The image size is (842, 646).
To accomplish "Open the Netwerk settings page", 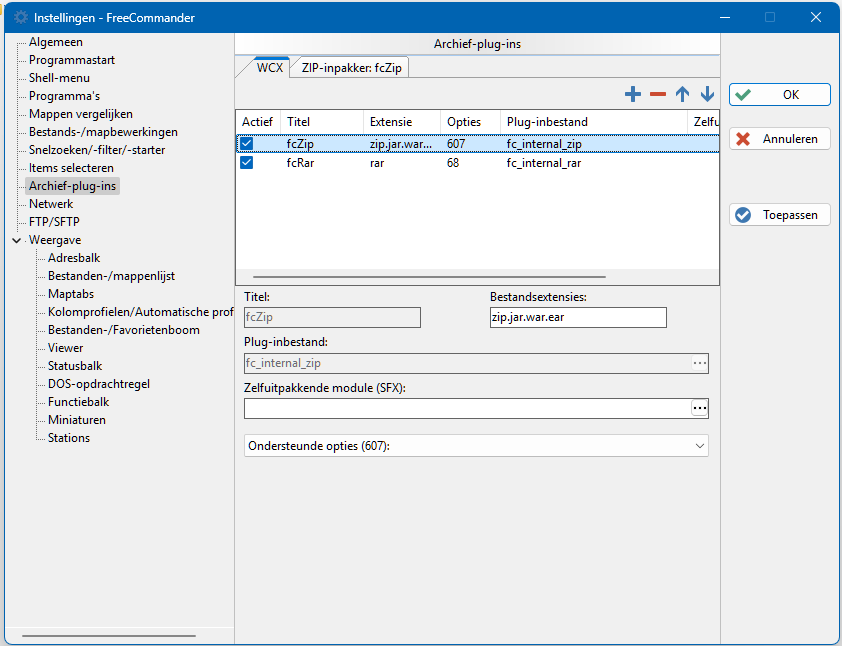I will (51, 204).
